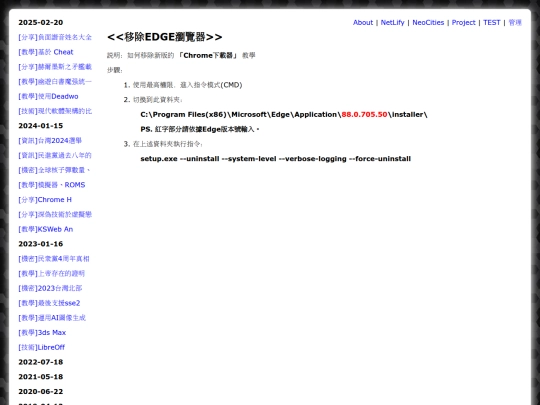Open the 管理 link in top navigation
This screenshot has width=540, height=405.
[x=515, y=22]
